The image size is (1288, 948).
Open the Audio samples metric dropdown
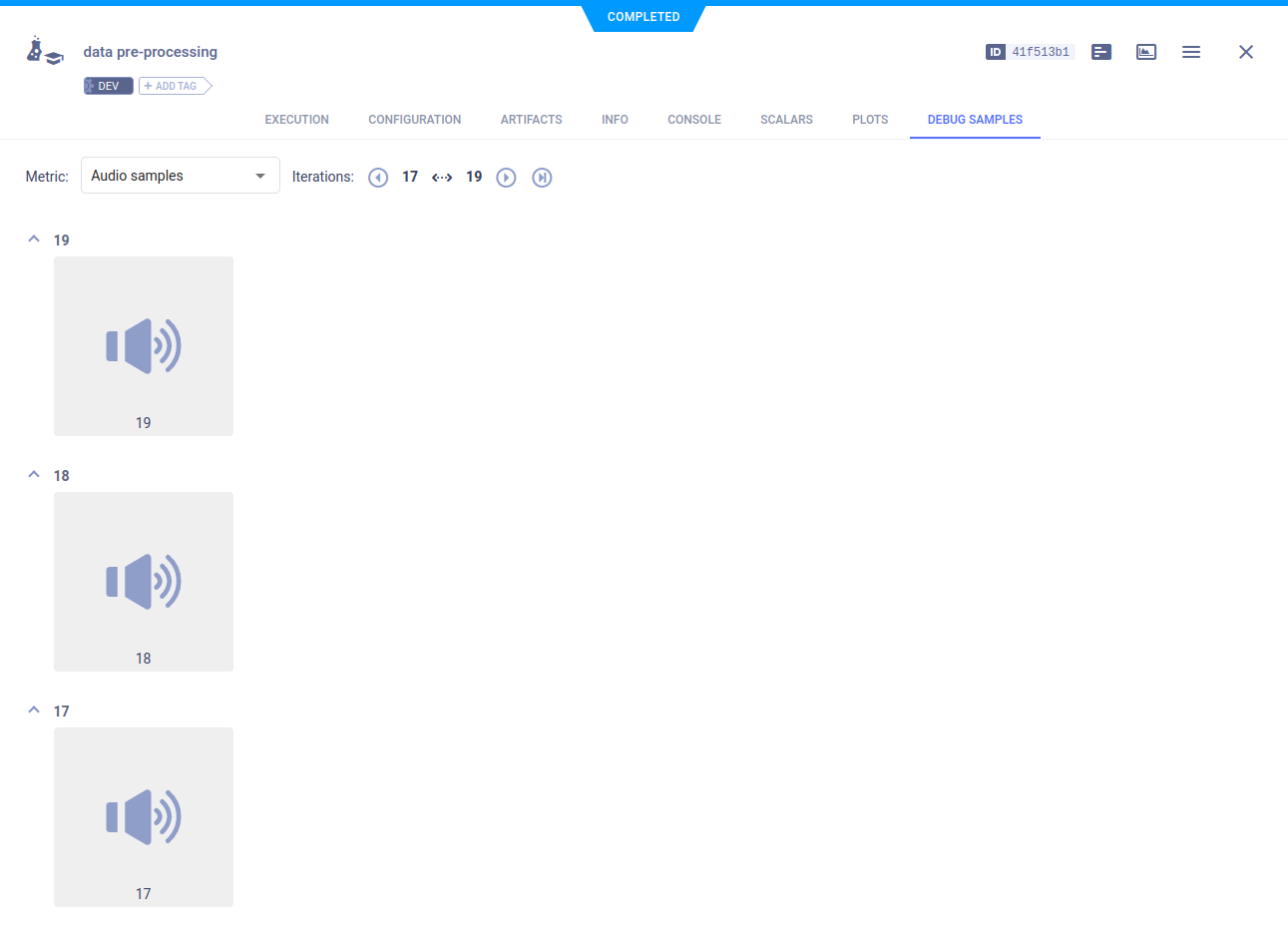click(180, 176)
